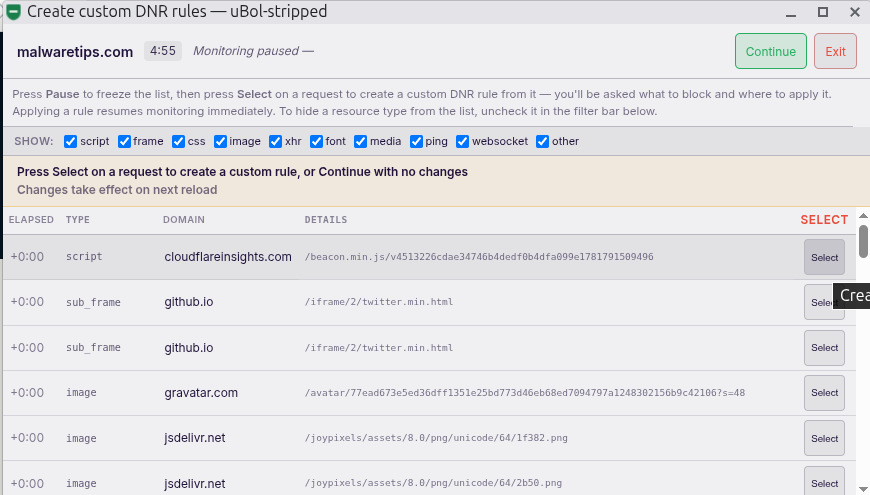Click the request list scrollbar thumb
This screenshot has height=495, width=870.
[x=863, y=241]
